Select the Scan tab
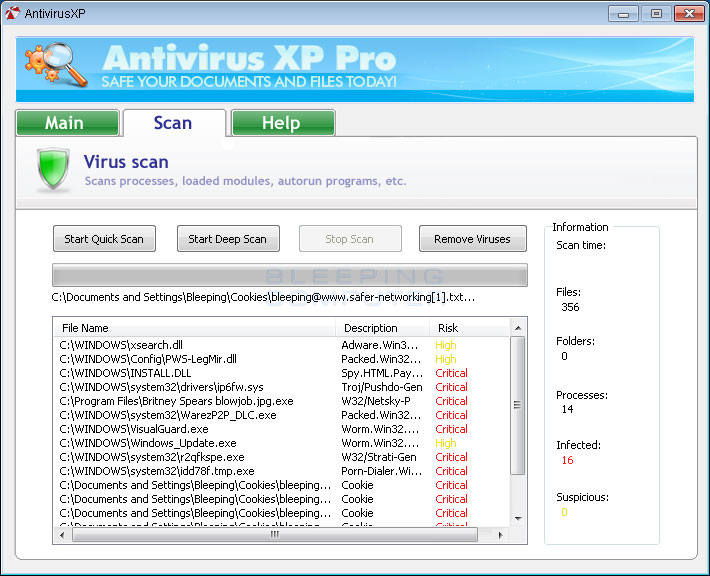Viewport: 710px width, 576px height. click(173, 123)
